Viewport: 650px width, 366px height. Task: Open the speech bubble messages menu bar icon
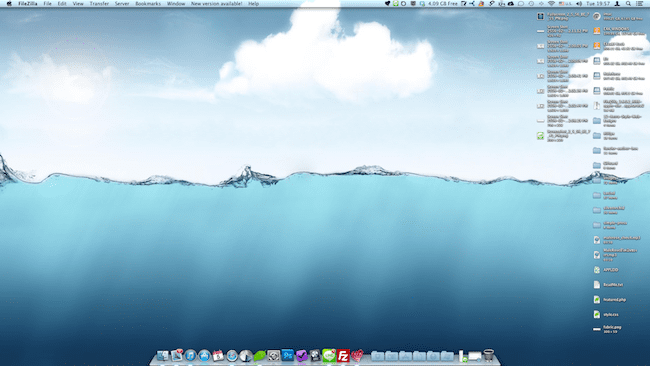click(521, 4)
